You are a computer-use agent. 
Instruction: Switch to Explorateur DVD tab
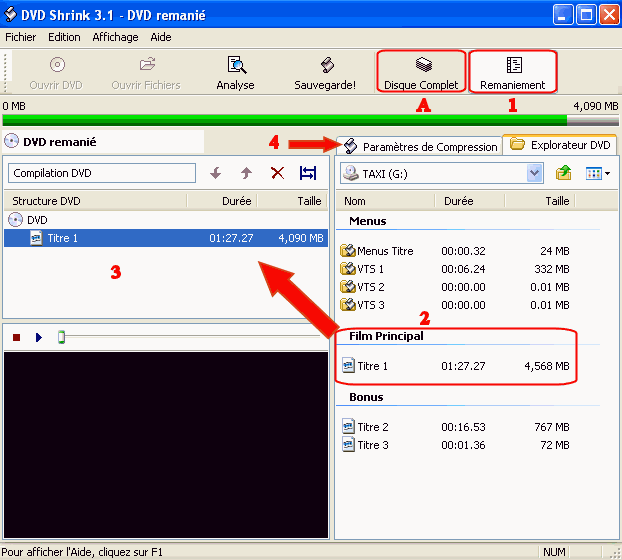pyautogui.click(x=560, y=145)
